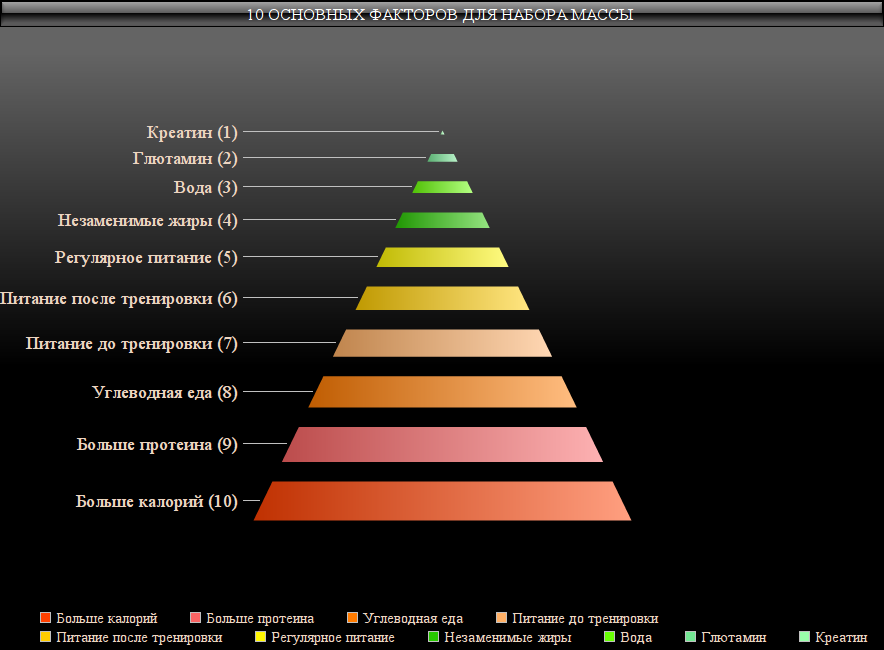Click the tiny Креатин pyramid tip segment
884x650 pixels.
[443, 133]
